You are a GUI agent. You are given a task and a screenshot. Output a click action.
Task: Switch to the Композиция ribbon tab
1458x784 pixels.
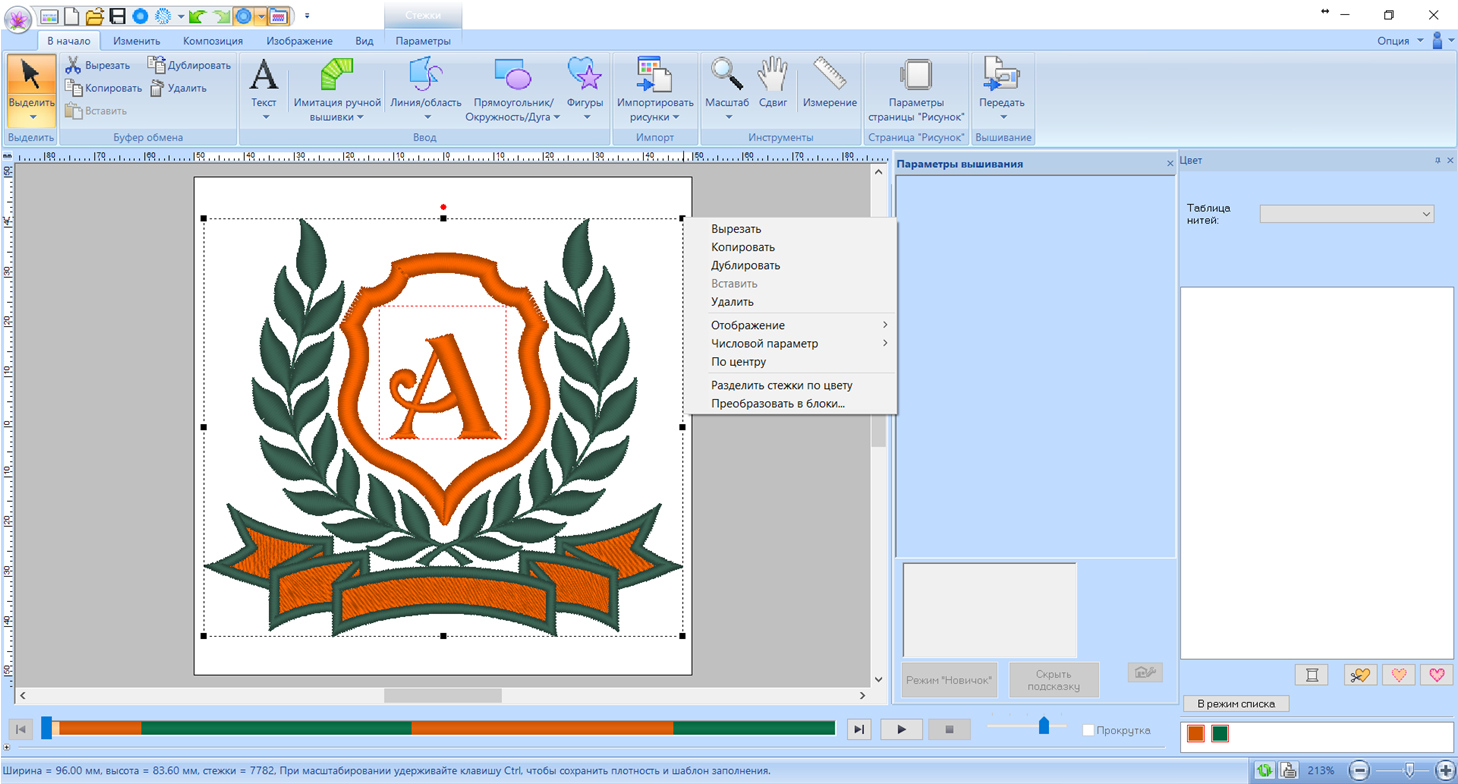point(212,41)
